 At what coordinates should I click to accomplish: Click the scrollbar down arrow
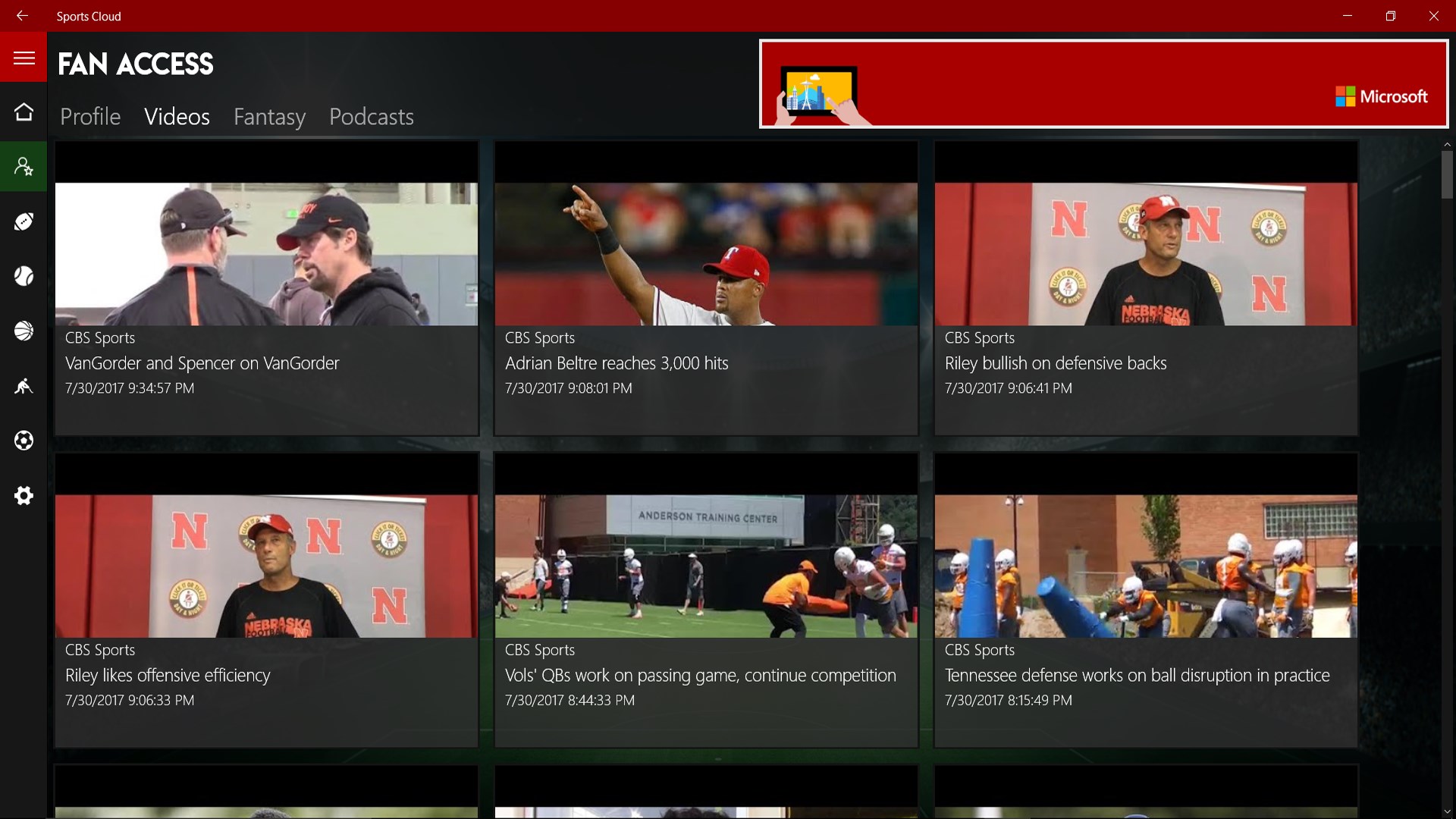pos(1447,811)
